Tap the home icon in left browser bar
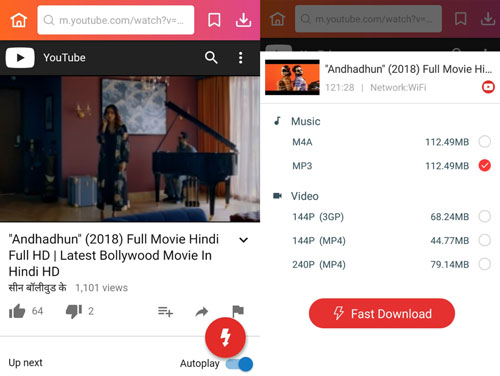 [19, 20]
